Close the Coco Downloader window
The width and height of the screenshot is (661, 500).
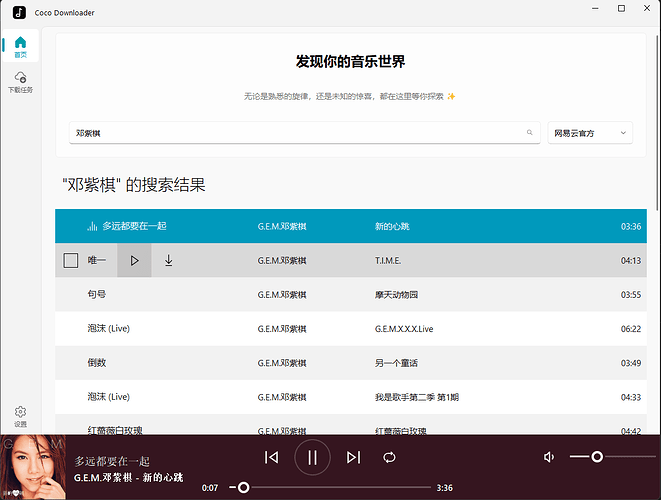click(x=647, y=8)
